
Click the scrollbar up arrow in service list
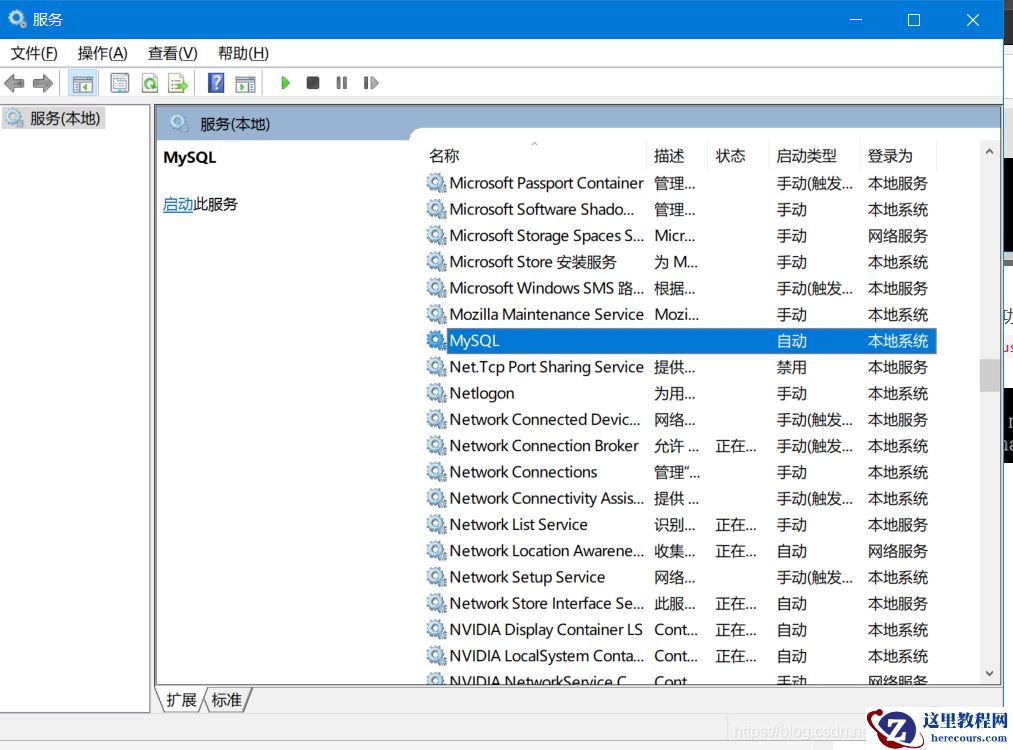(989, 151)
